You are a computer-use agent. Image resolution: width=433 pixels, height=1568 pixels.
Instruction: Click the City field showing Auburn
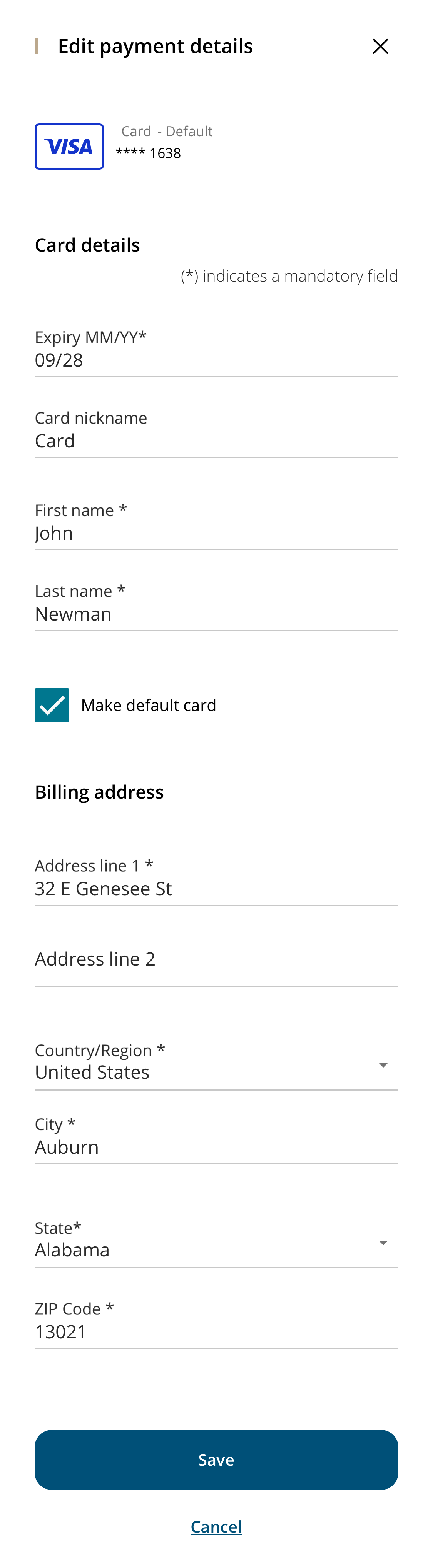click(216, 1148)
